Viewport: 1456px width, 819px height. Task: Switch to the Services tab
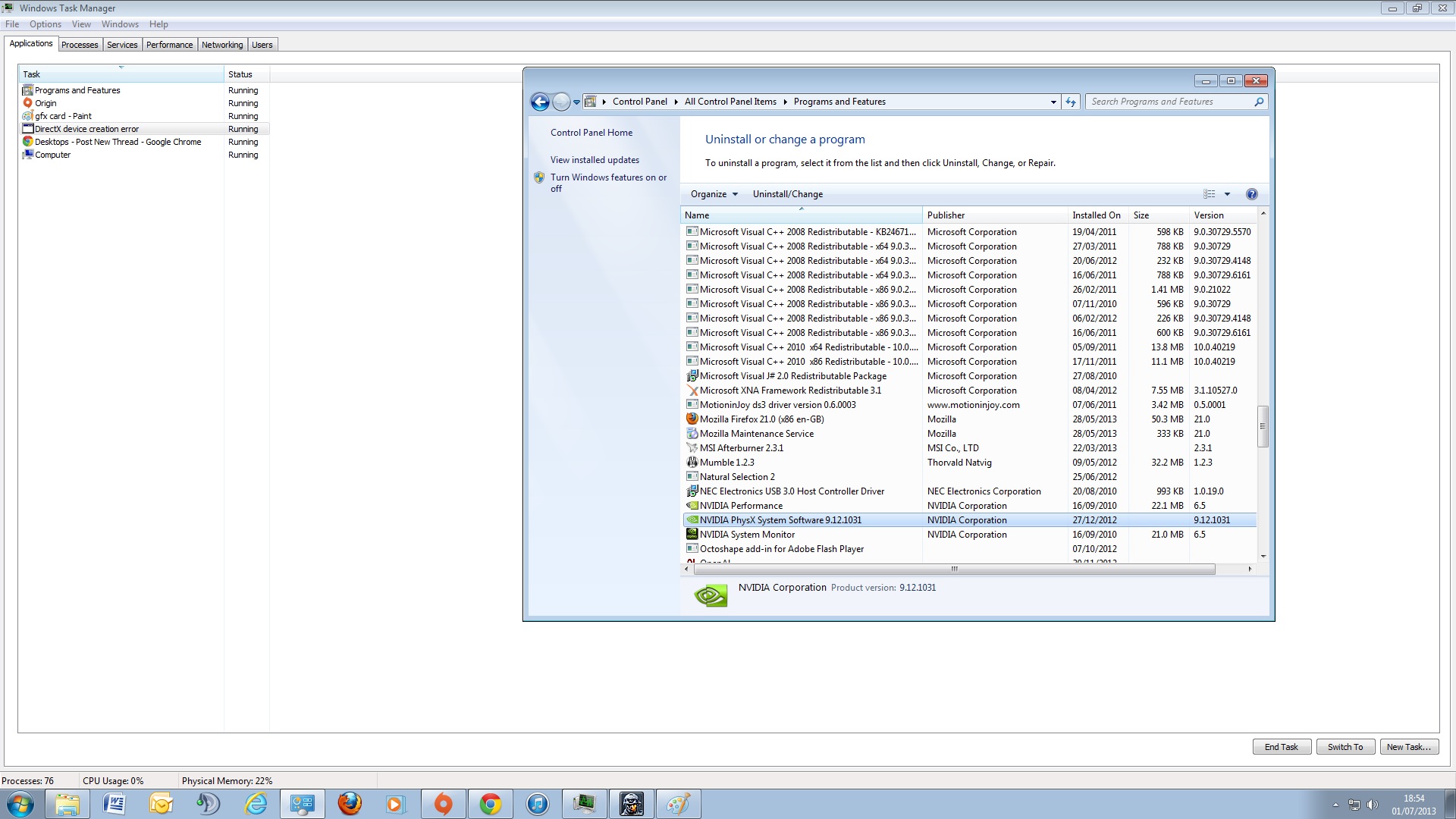coord(122,45)
